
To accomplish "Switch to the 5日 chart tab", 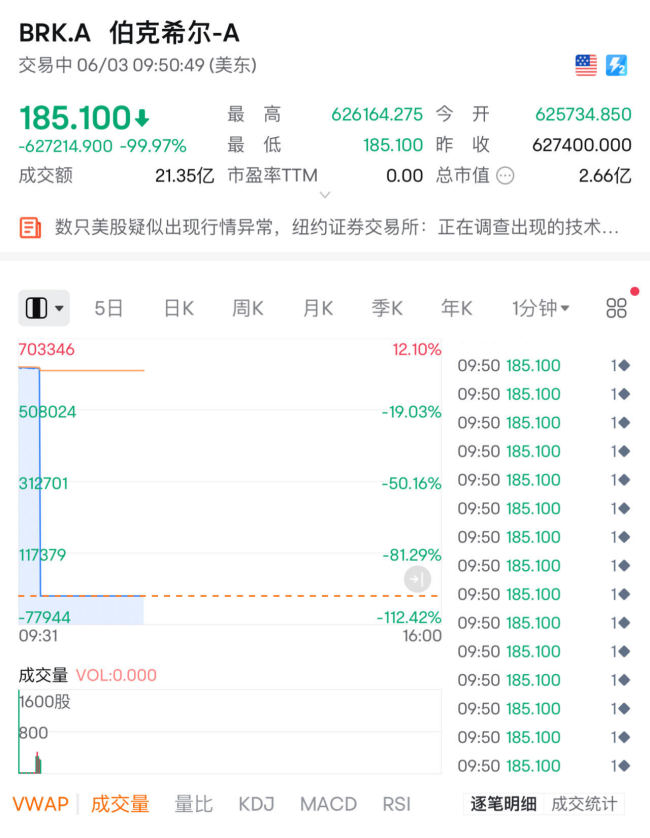I will point(109,308).
